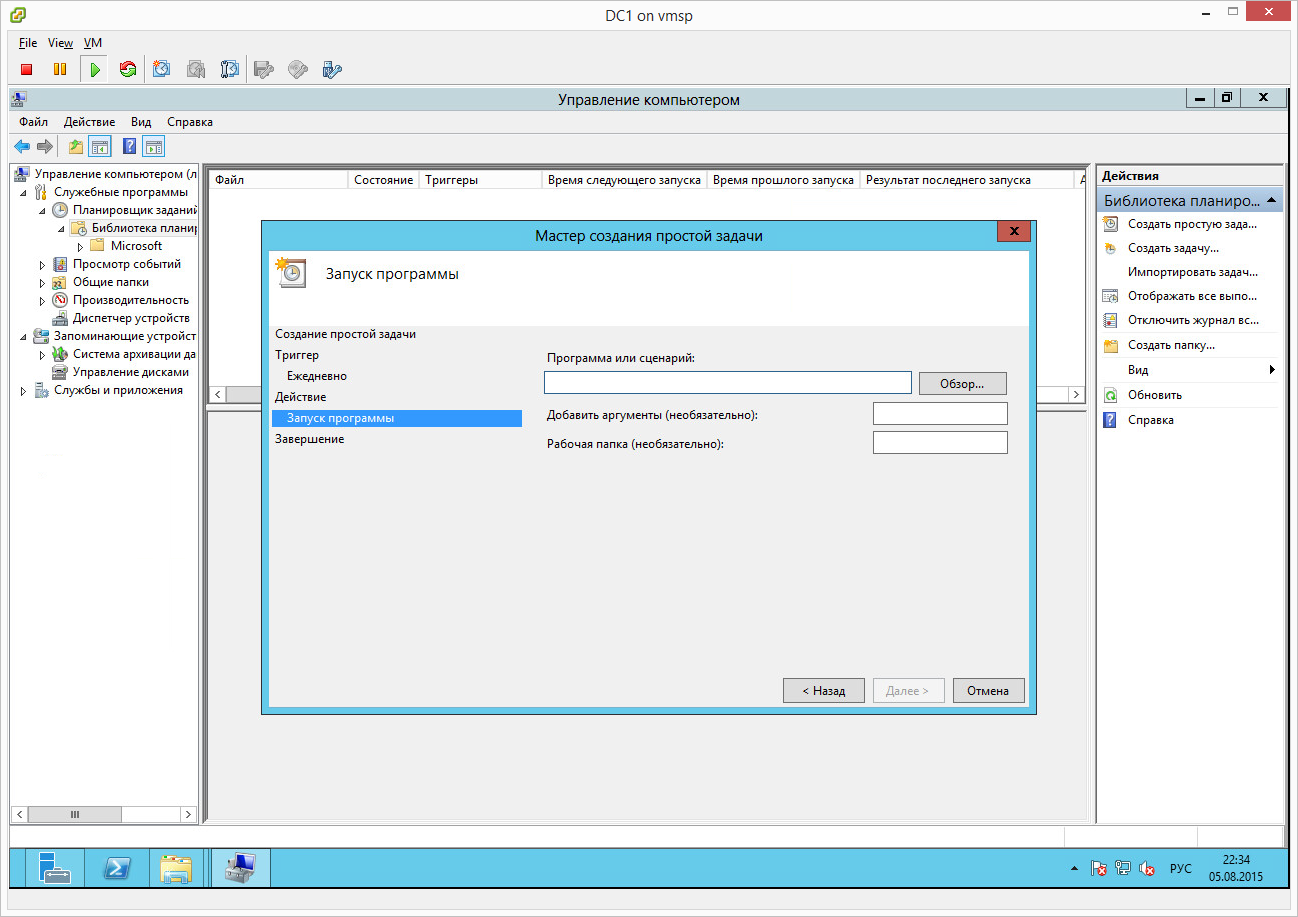Click the orange Pause VM icon
The height and width of the screenshot is (917, 1298).
coord(60,69)
